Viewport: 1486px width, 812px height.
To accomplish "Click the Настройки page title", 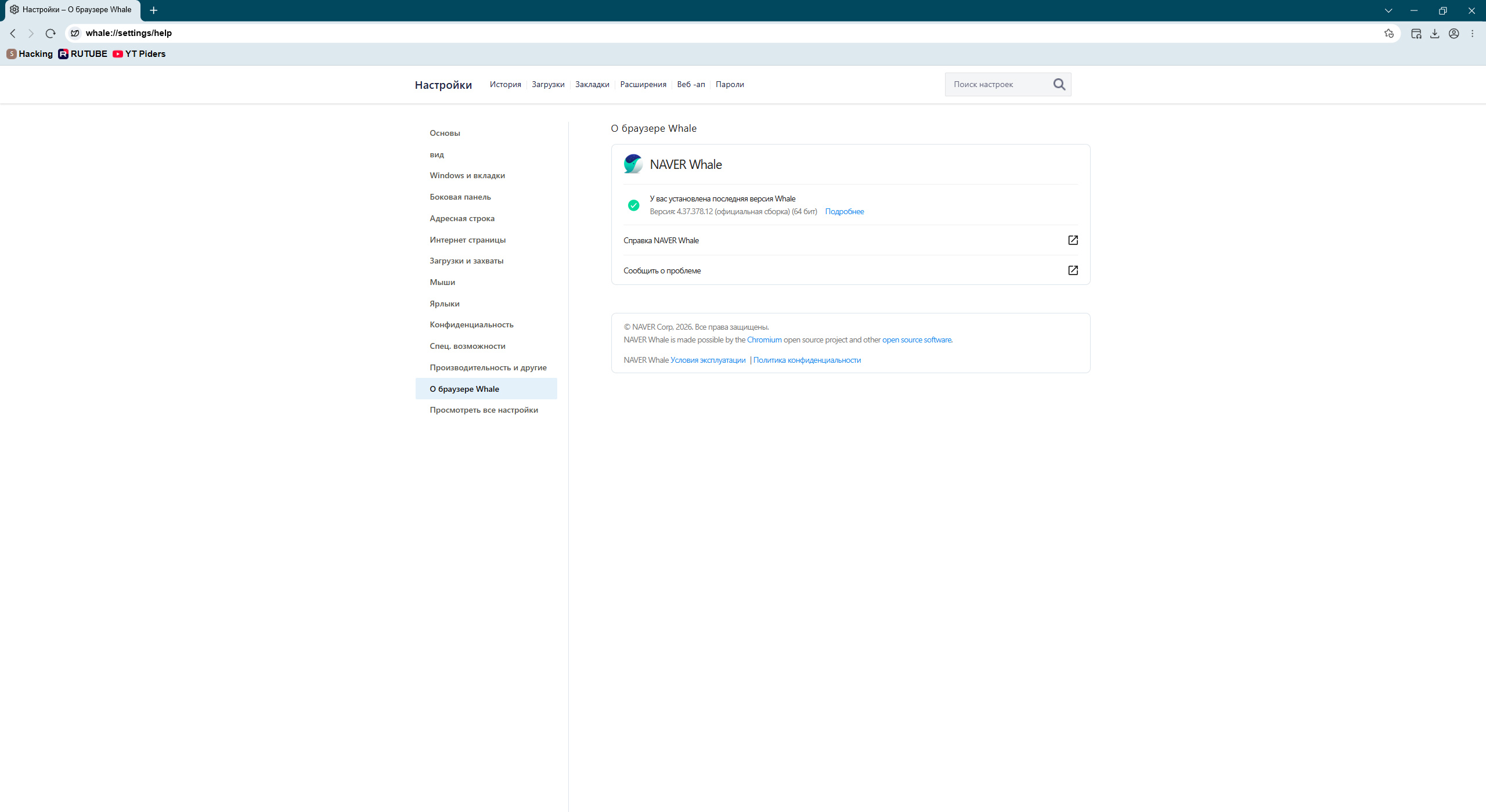I will 443,85.
